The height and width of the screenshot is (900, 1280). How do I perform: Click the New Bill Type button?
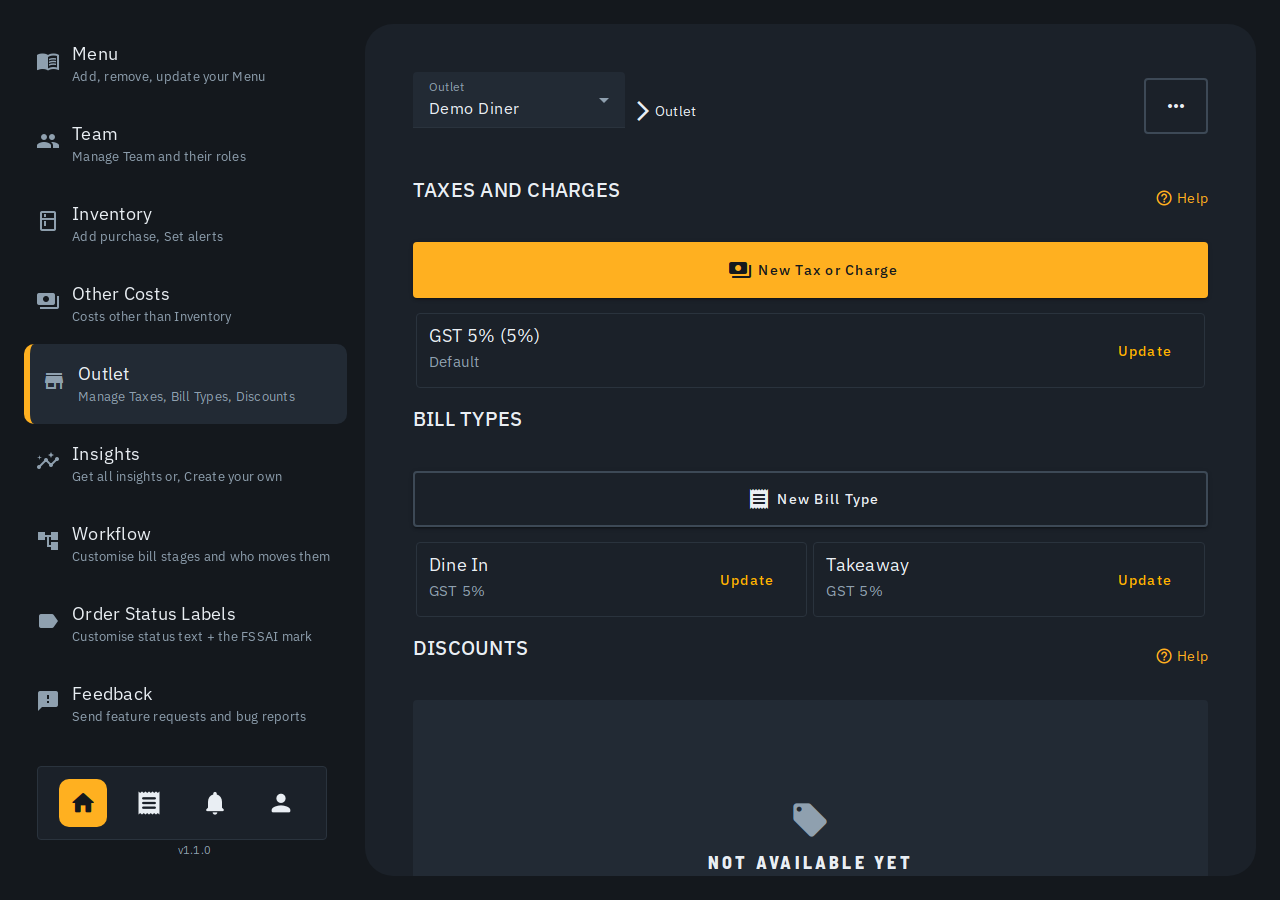click(x=810, y=499)
